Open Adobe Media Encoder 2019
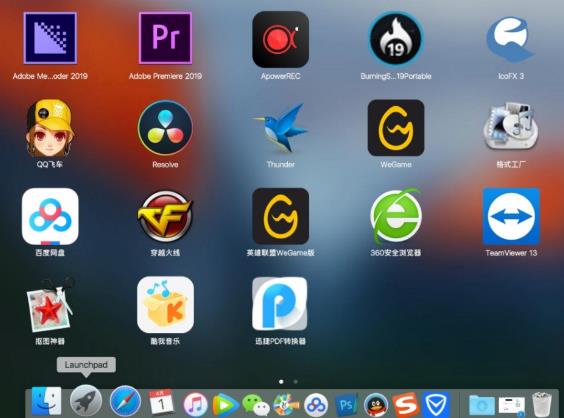Screen dimensions: 564x418 [x=50, y=38]
